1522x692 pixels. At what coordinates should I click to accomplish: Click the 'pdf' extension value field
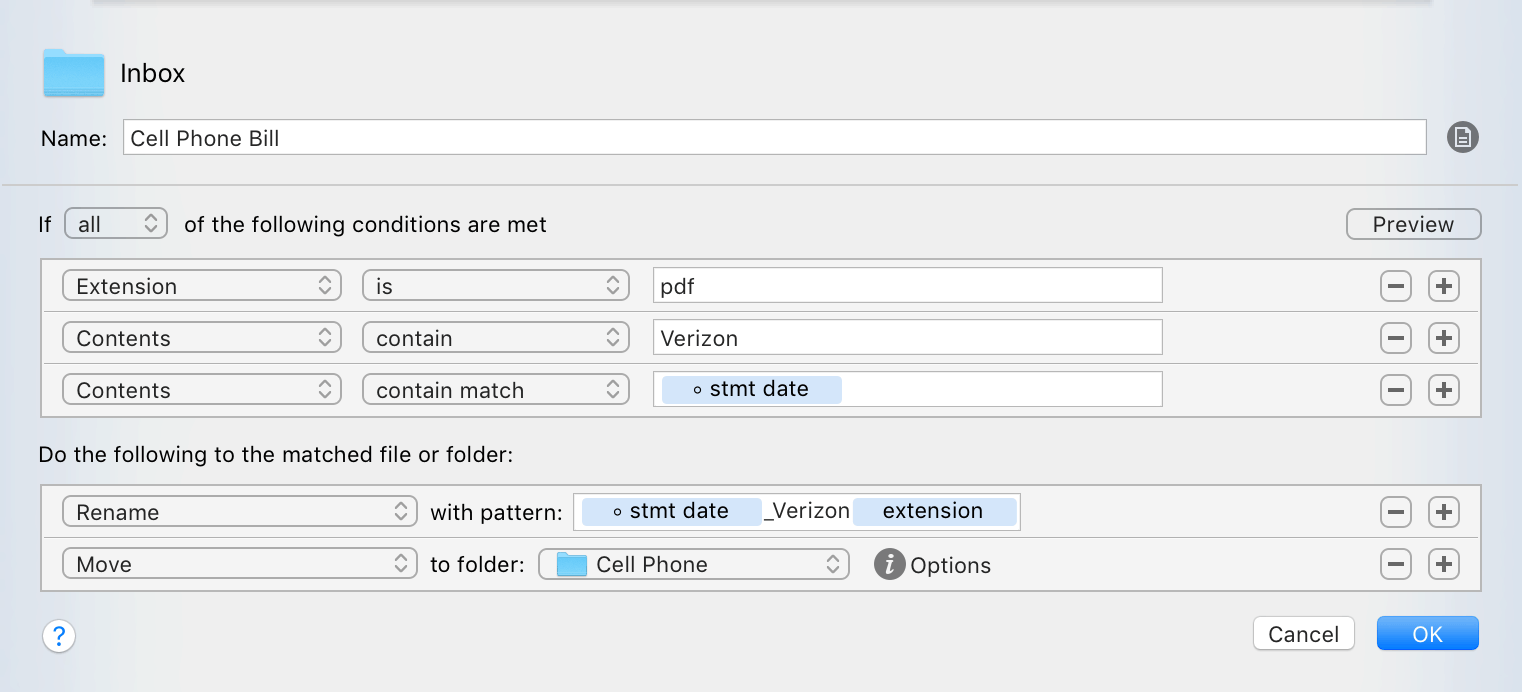pos(908,286)
